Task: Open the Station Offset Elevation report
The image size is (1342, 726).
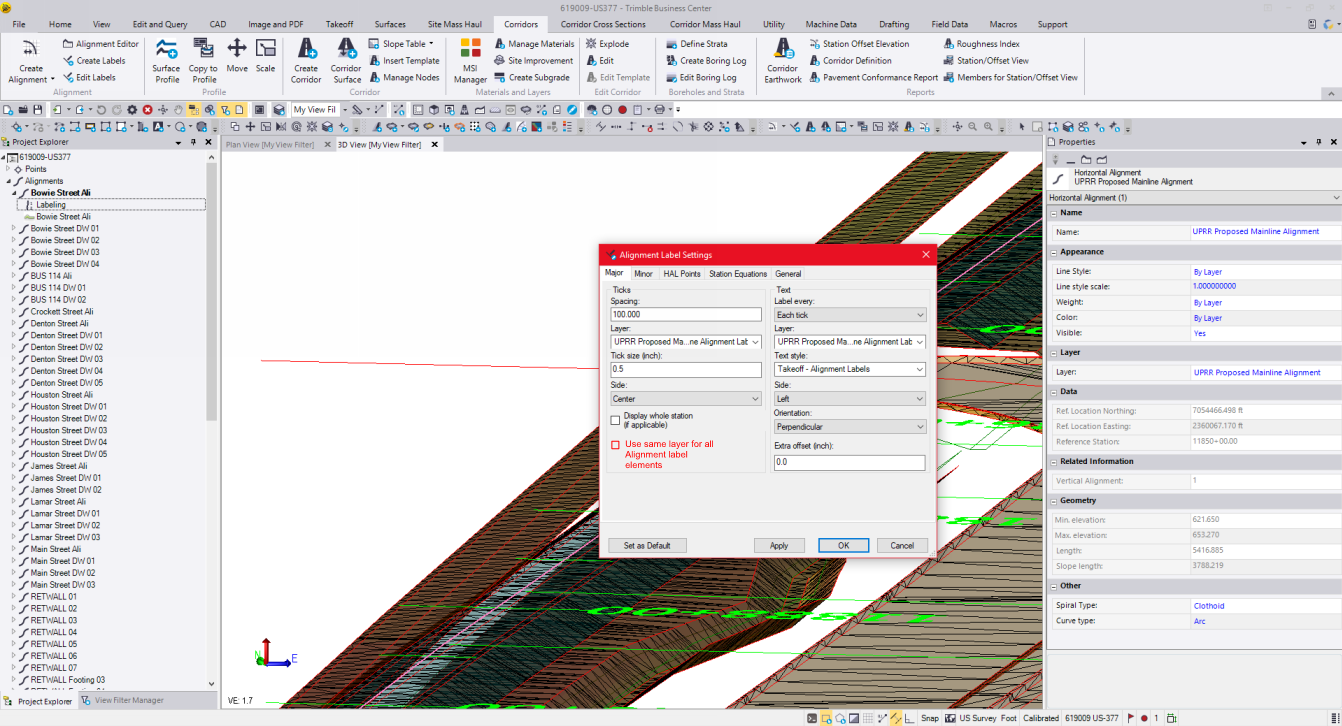Action: (x=859, y=44)
